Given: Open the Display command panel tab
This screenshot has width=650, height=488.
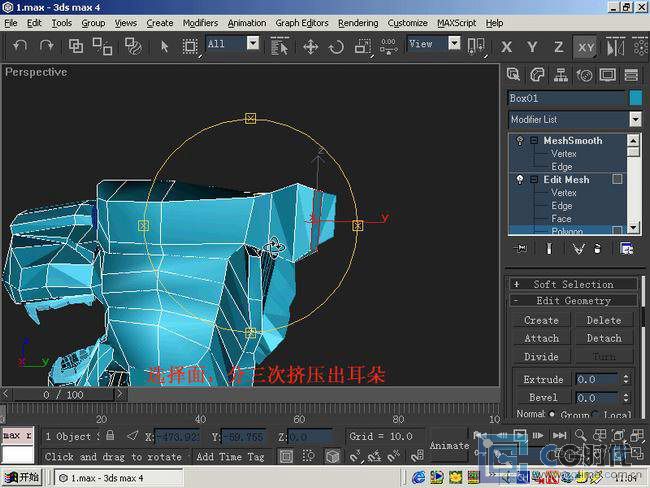Looking at the screenshot, I should [x=608, y=75].
